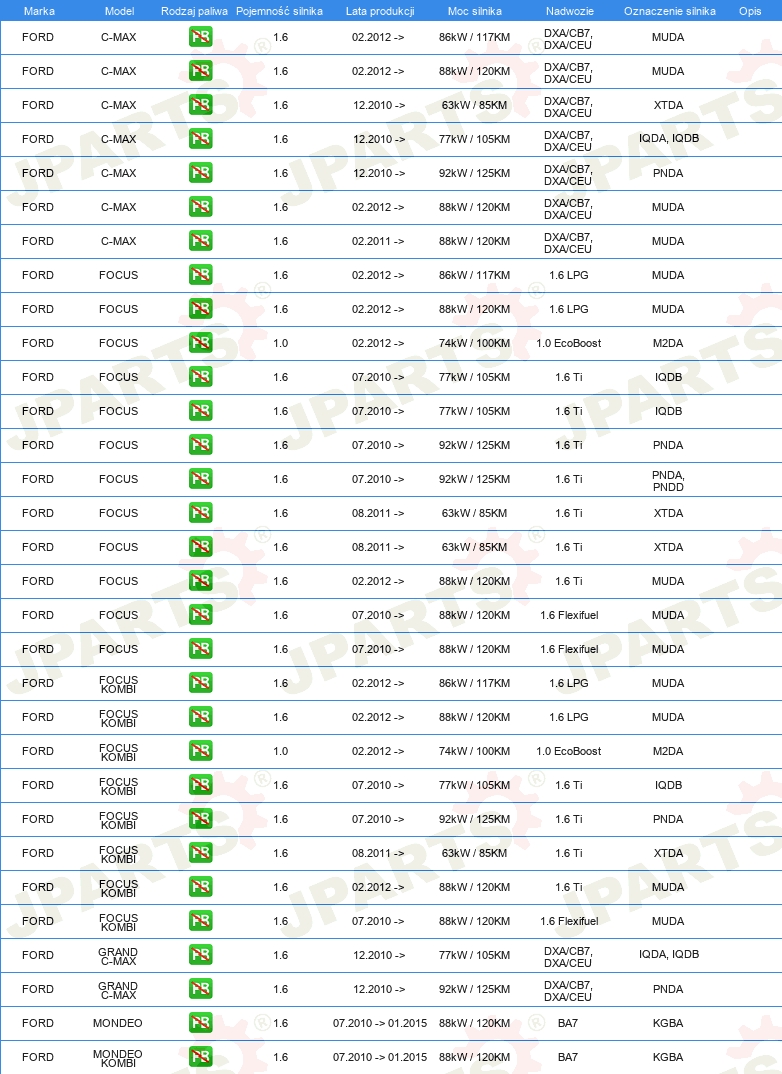Click 1.0 EcoBoost body cell in FOCUS KOMBI row
The height and width of the screenshot is (1074, 782).
(568, 751)
